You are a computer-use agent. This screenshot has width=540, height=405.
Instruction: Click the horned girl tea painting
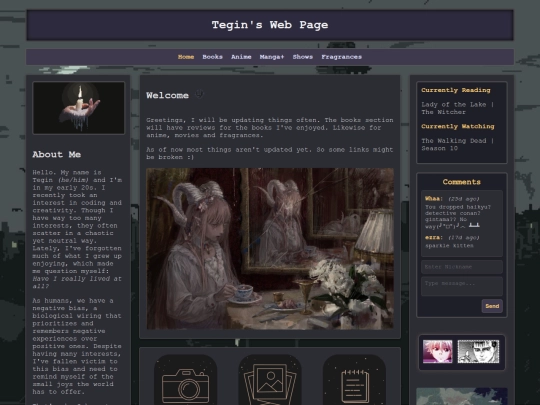[x=270, y=249]
